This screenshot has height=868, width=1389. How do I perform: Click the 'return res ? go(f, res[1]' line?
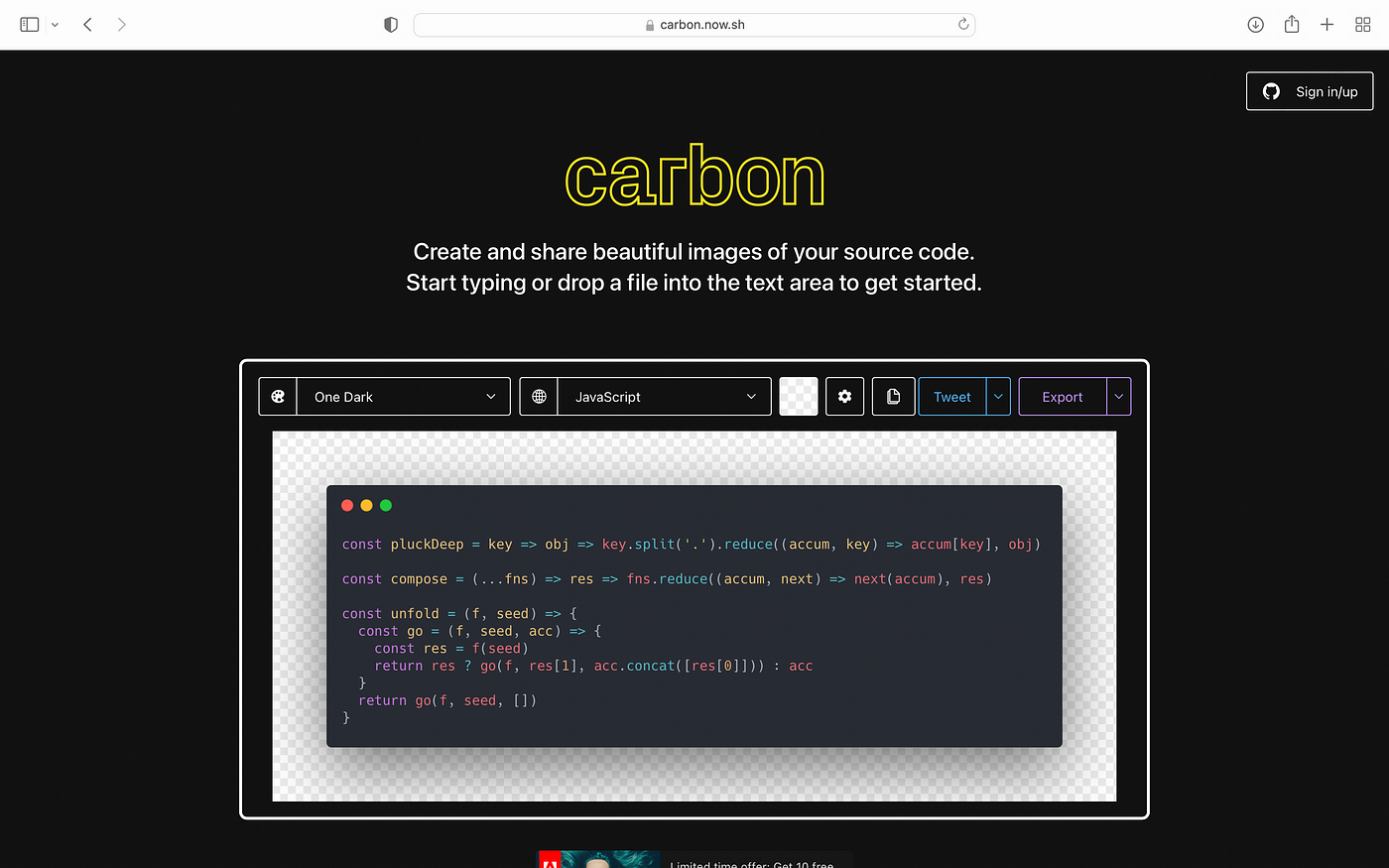(593, 666)
